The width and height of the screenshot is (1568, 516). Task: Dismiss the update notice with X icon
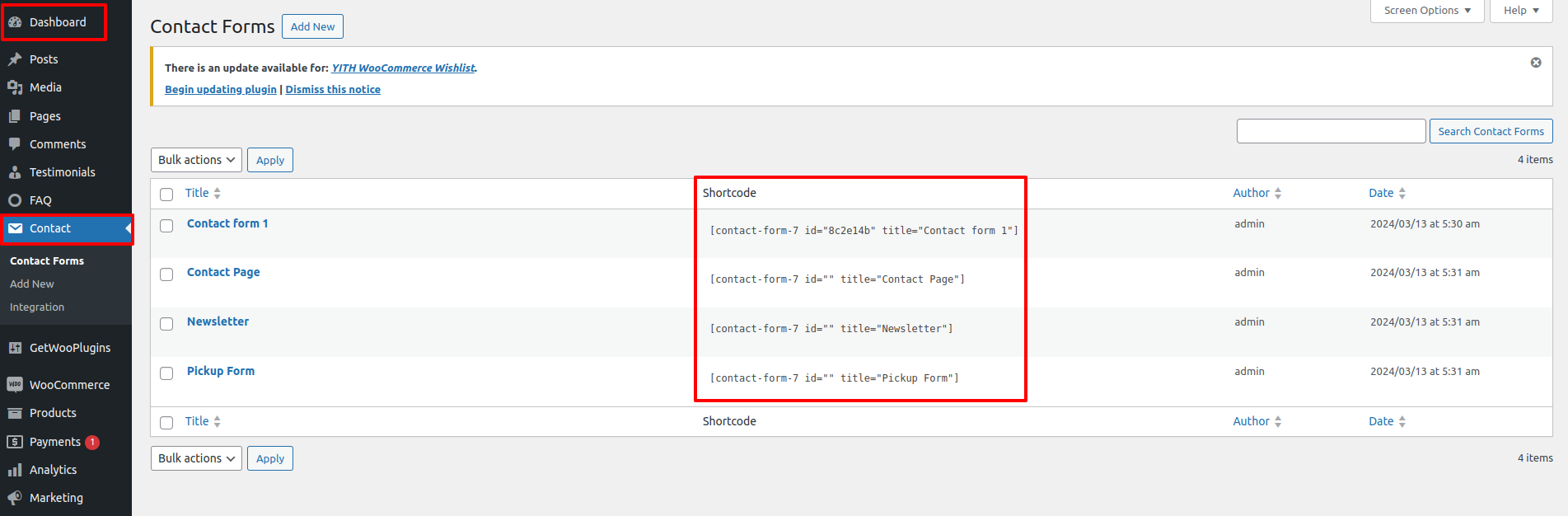click(x=1536, y=63)
